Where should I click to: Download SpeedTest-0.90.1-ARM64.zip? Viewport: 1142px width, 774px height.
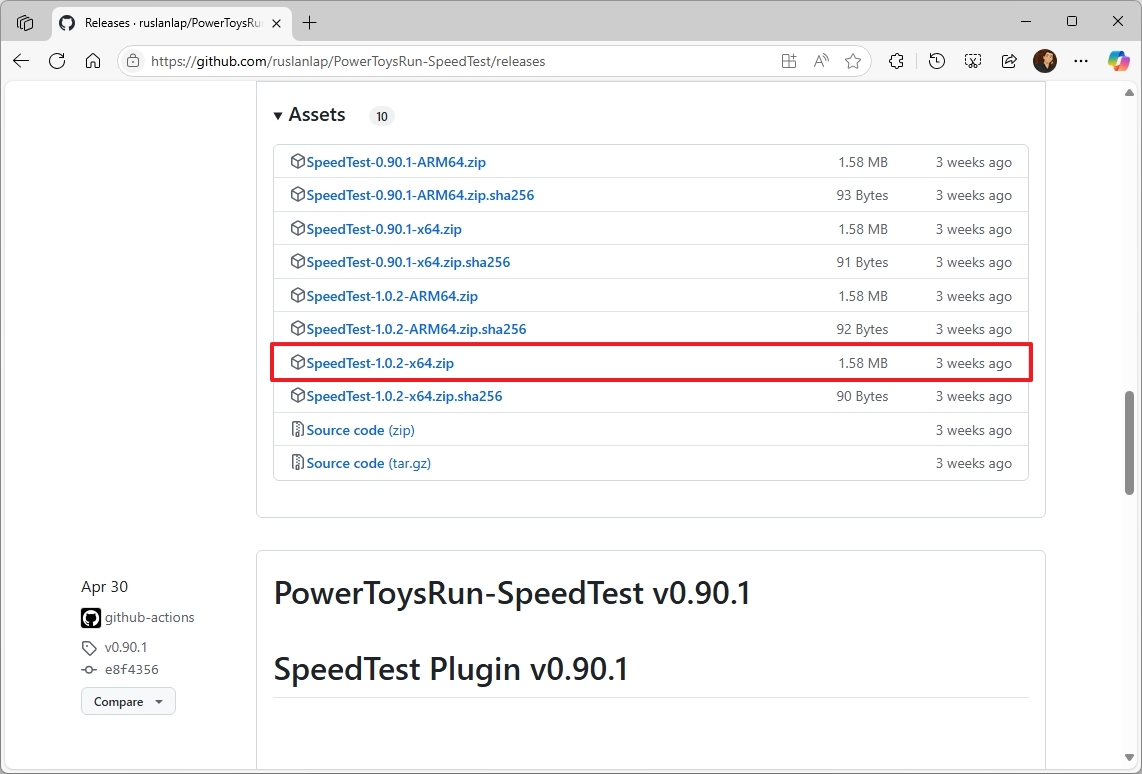[x=395, y=162]
